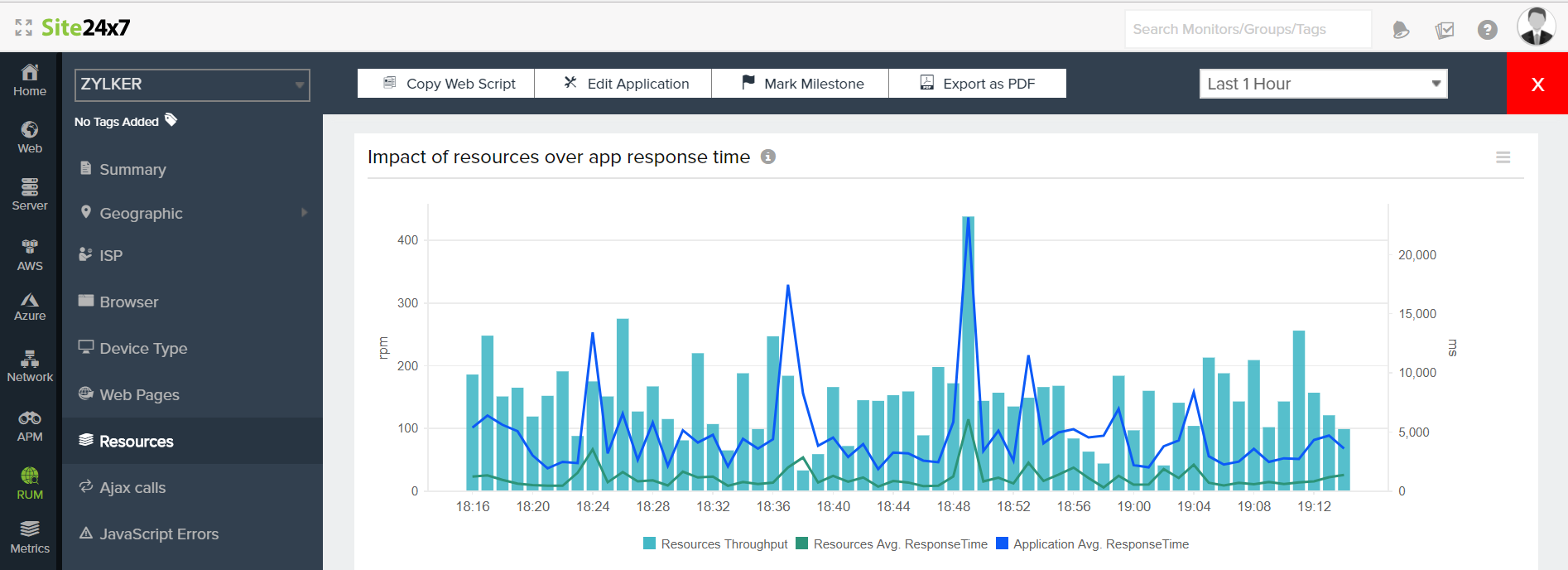Expand the Geographic submenu arrow
The height and width of the screenshot is (570, 1568).
click(x=304, y=213)
